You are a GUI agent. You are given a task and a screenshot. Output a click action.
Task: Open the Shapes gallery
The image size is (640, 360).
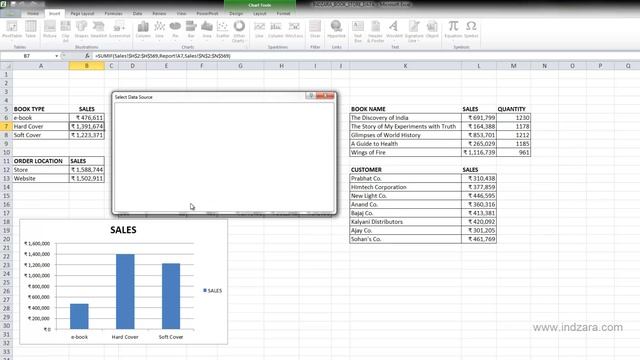[82, 29]
